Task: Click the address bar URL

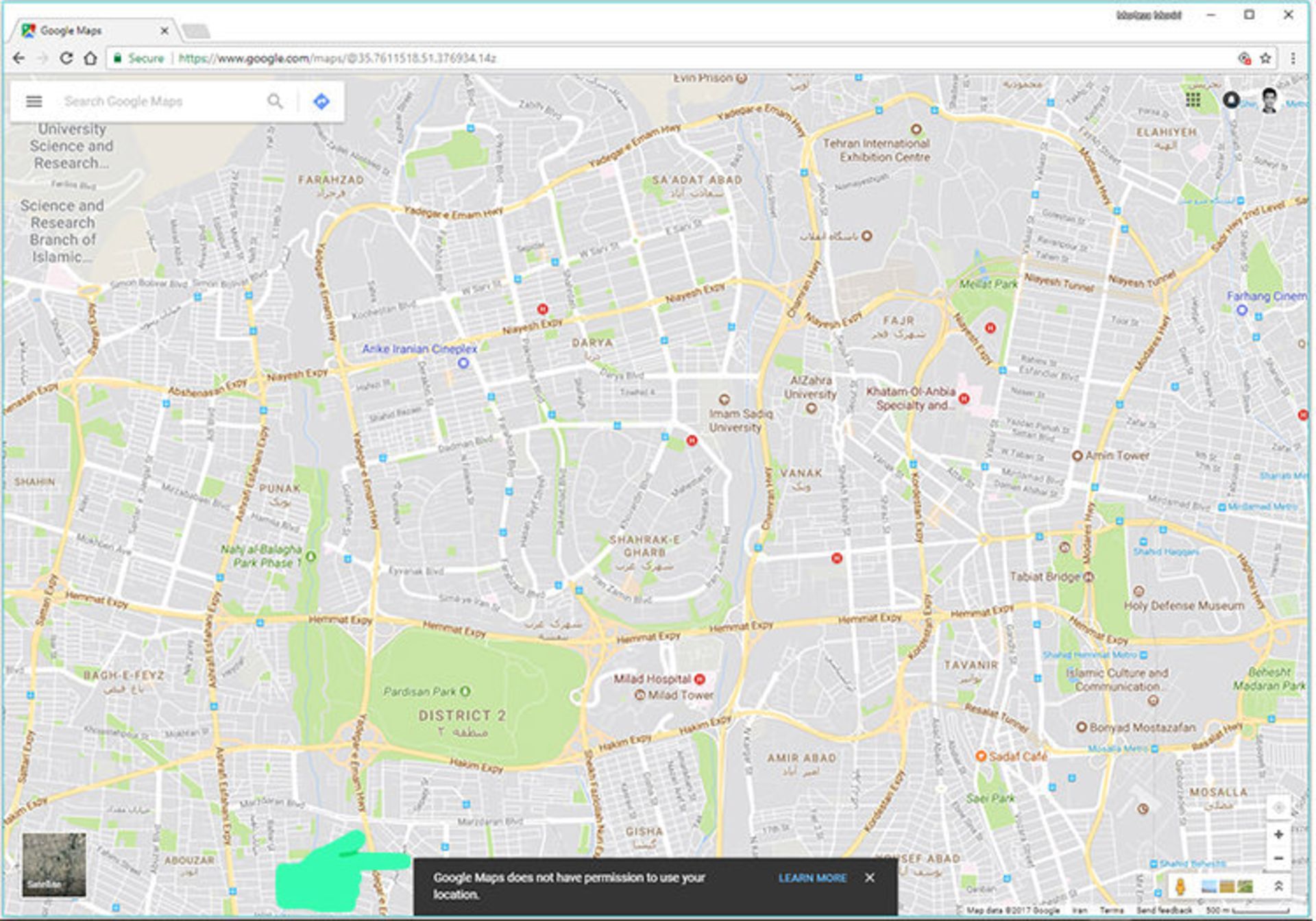Action: [337, 58]
